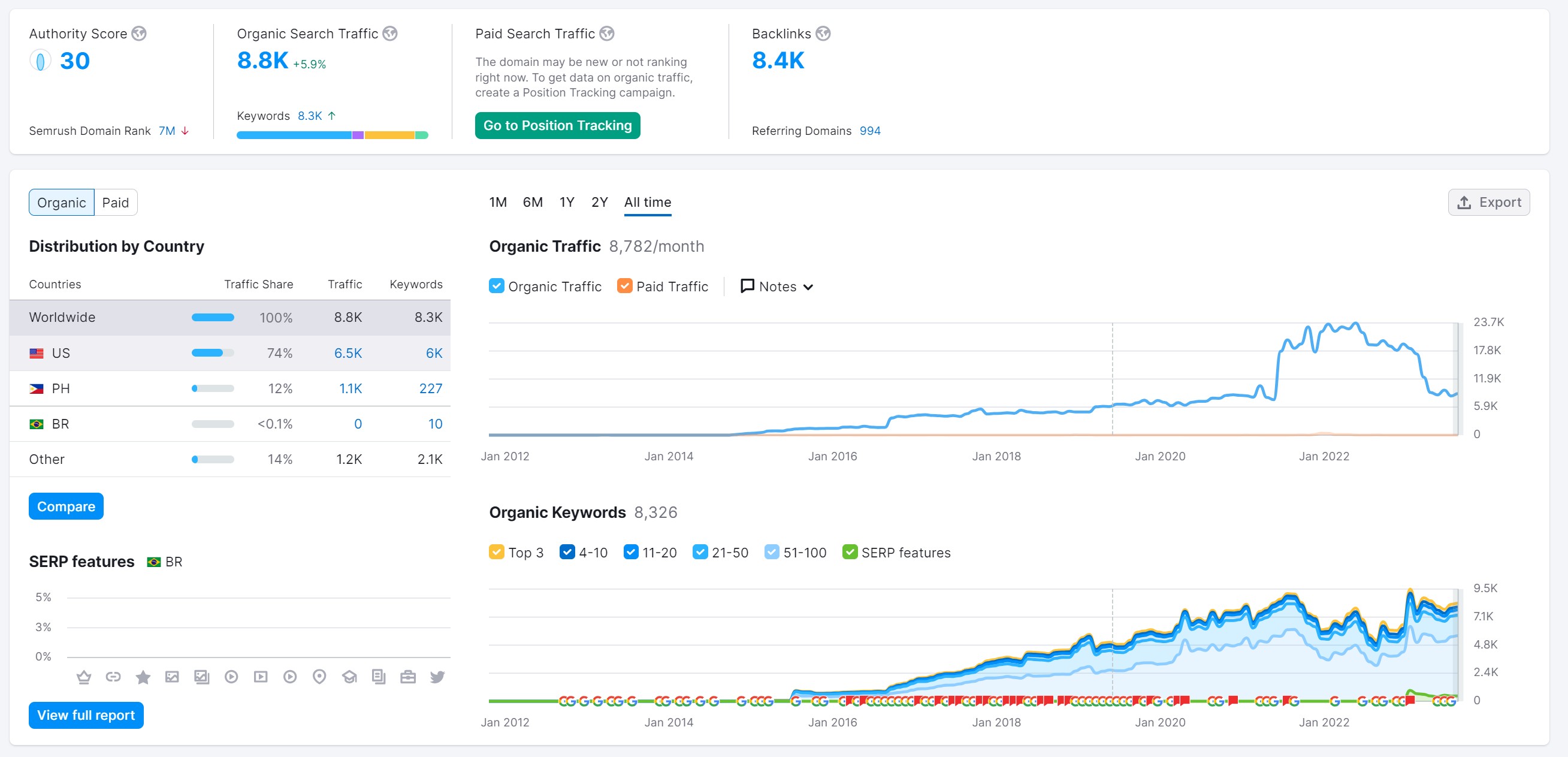Click the Twitter bird SERP icon

437,677
